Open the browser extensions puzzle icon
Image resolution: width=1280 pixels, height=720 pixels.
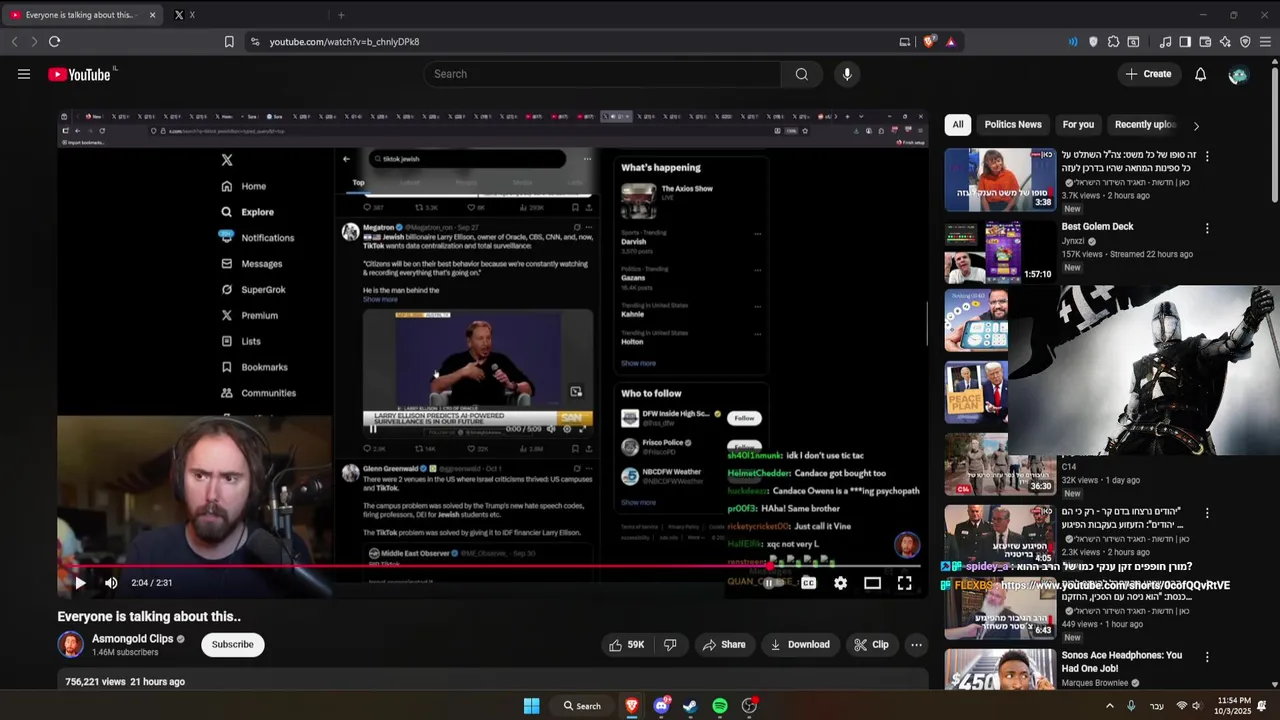click(1114, 41)
